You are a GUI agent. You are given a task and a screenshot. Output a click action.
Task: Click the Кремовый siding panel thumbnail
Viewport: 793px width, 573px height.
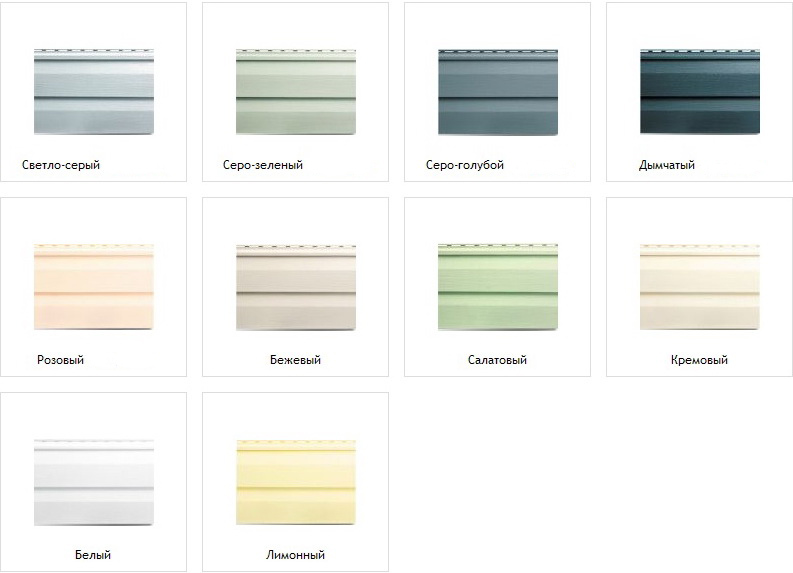[699, 286]
